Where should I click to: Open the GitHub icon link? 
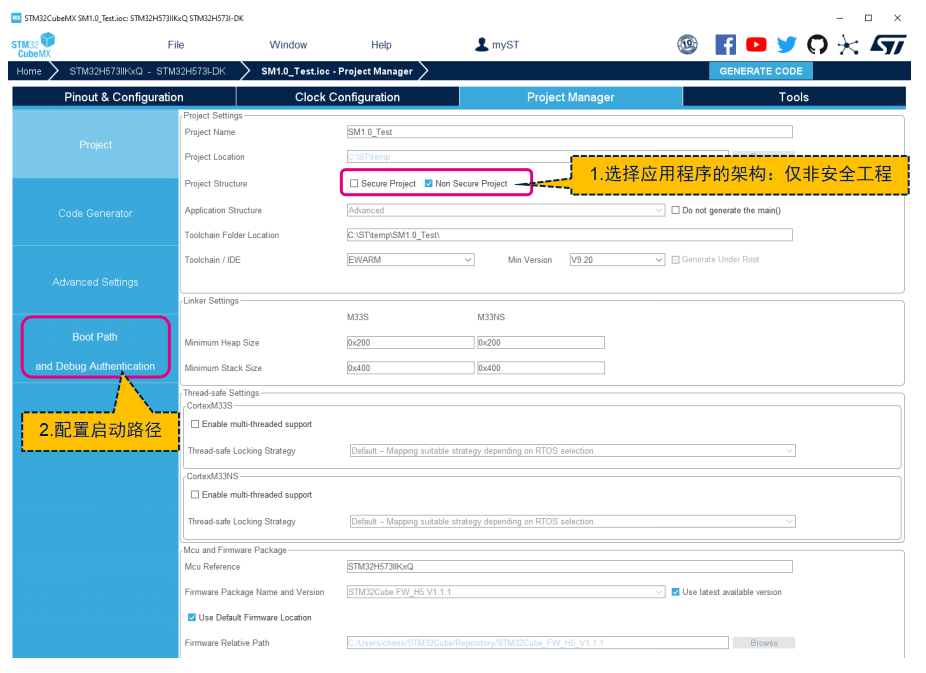click(817, 44)
